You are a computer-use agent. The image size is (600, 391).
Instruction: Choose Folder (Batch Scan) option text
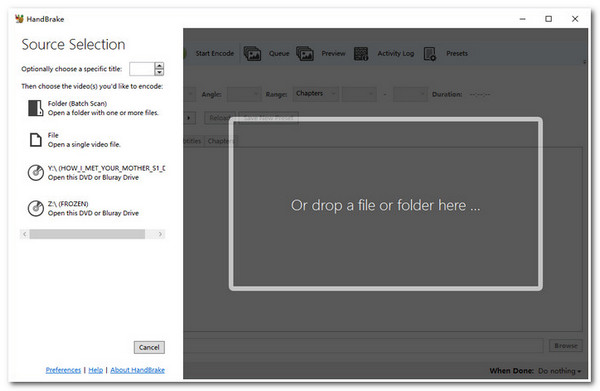[x=77, y=103]
